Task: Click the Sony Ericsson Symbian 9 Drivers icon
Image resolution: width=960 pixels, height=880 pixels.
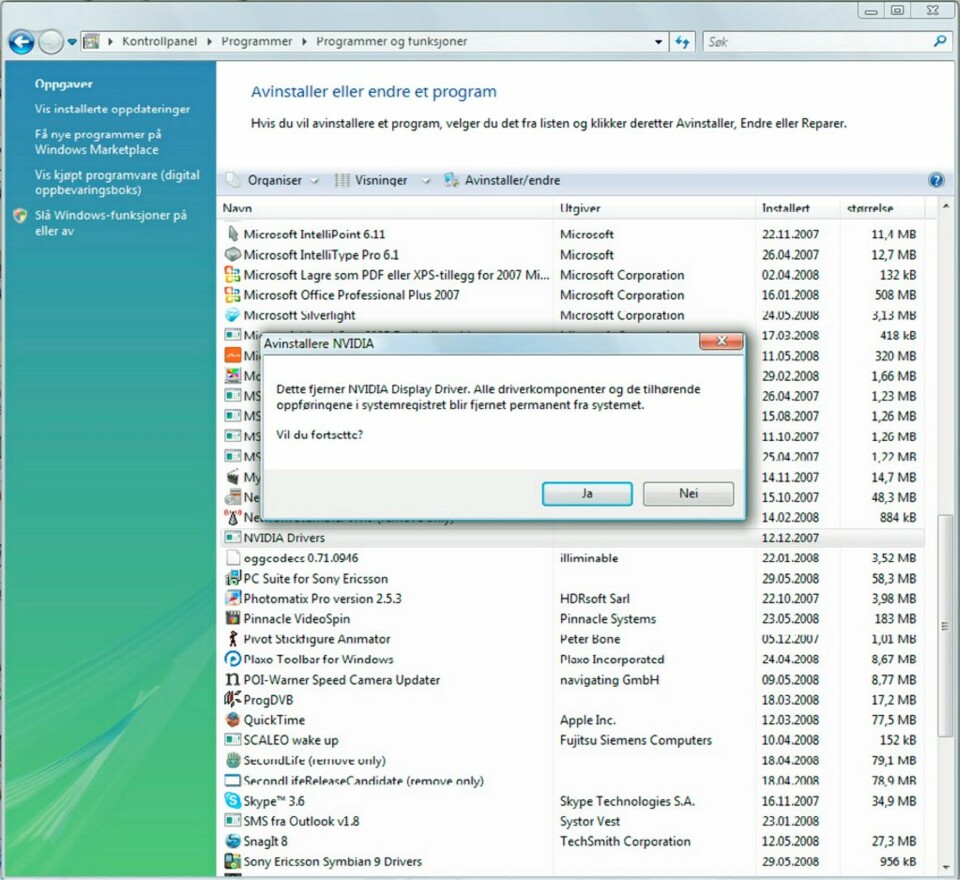Action: click(233, 861)
